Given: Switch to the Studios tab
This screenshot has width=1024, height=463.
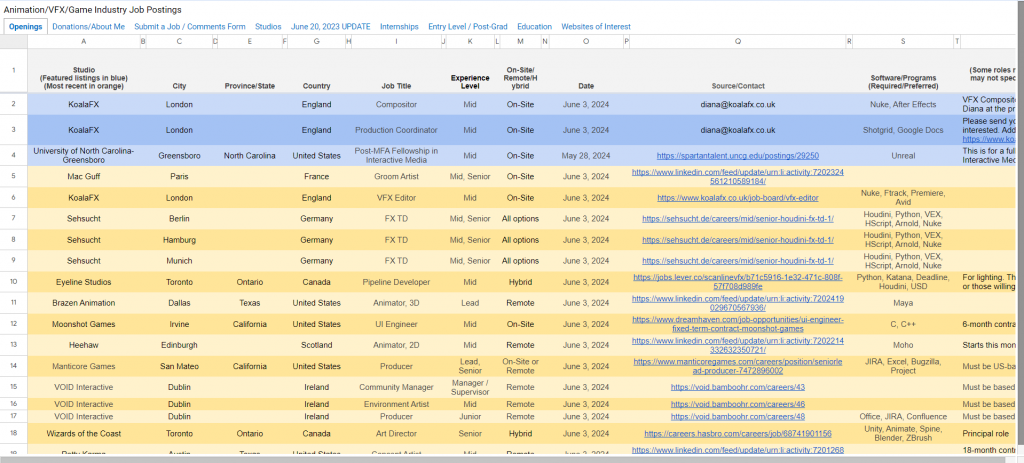Looking at the screenshot, I should pyautogui.click(x=268, y=27).
